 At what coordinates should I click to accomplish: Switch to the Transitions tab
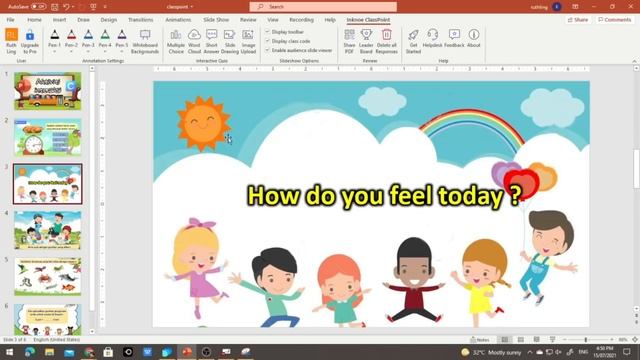click(x=140, y=20)
